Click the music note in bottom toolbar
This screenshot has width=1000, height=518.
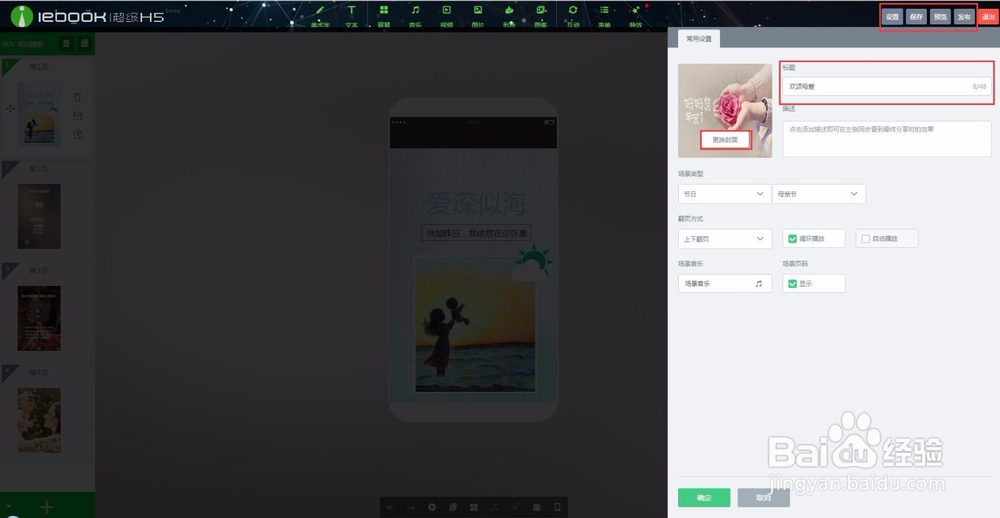point(494,507)
